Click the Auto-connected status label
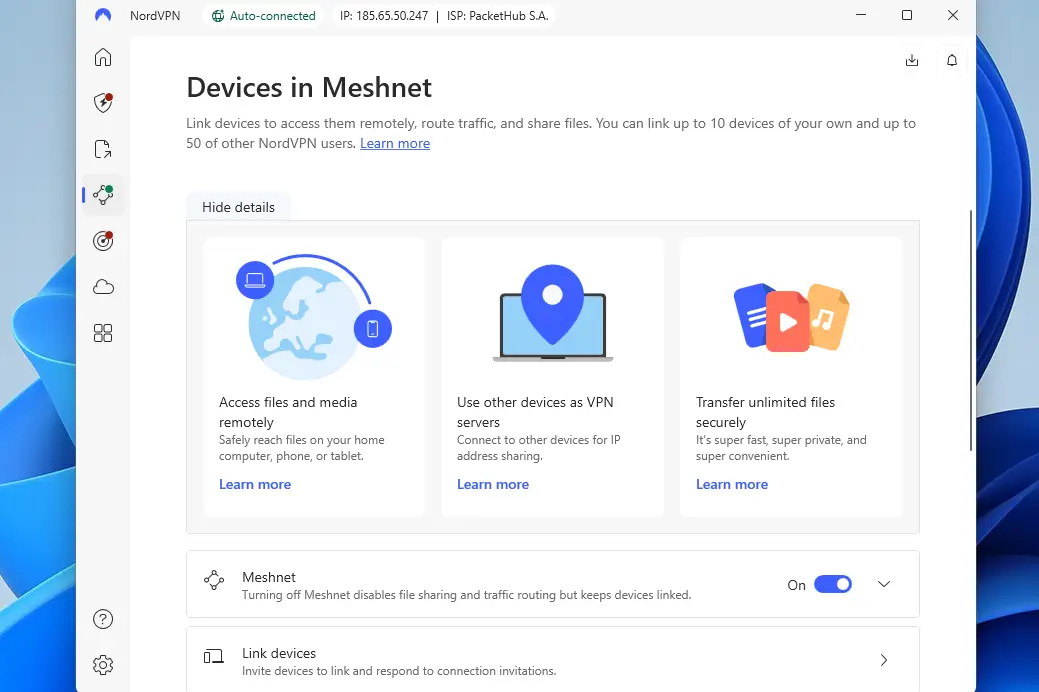Screen dimensions: 1039x692 pyautogui.click(x=272, y=16)
